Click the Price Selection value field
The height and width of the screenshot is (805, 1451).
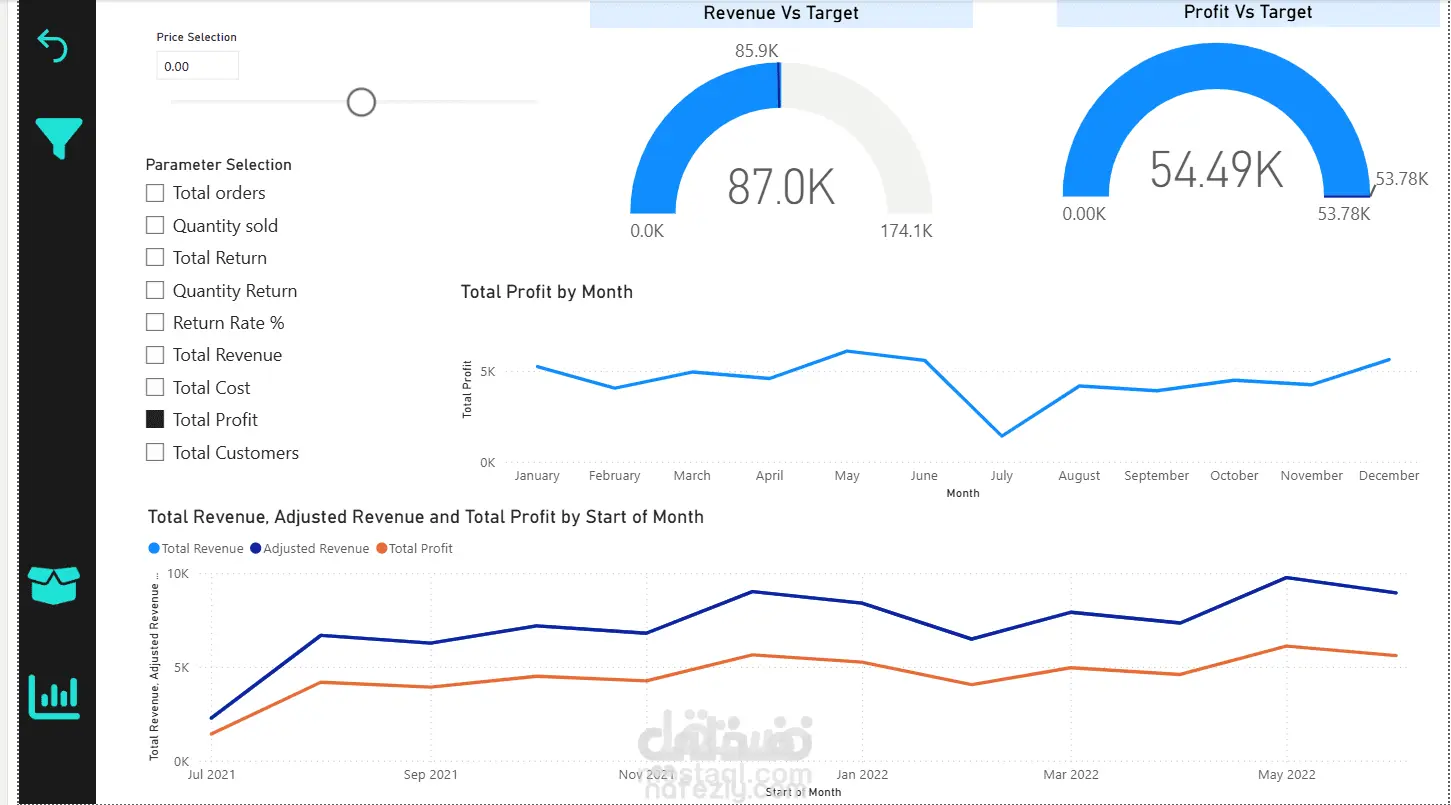tap(198, 66)
